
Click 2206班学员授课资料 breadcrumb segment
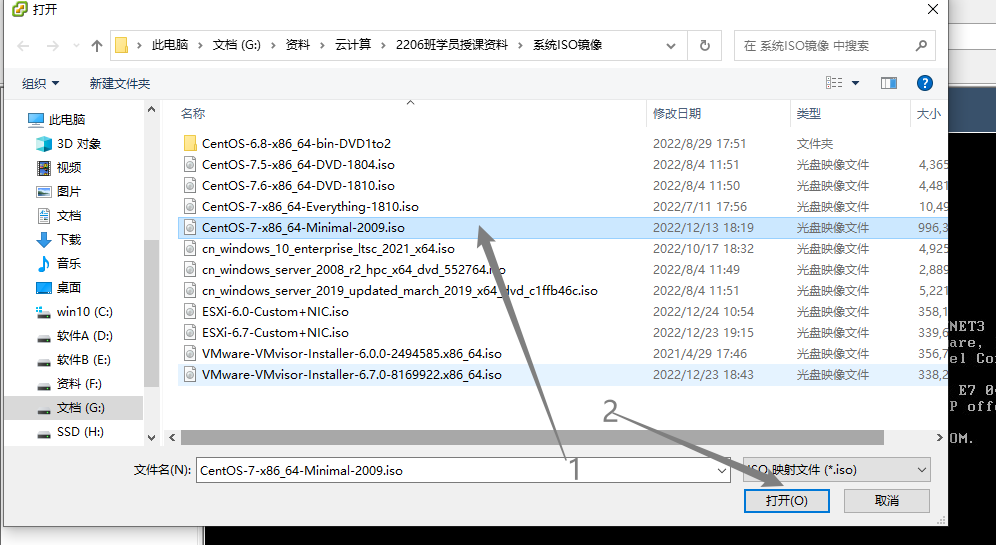click(452, 45)
